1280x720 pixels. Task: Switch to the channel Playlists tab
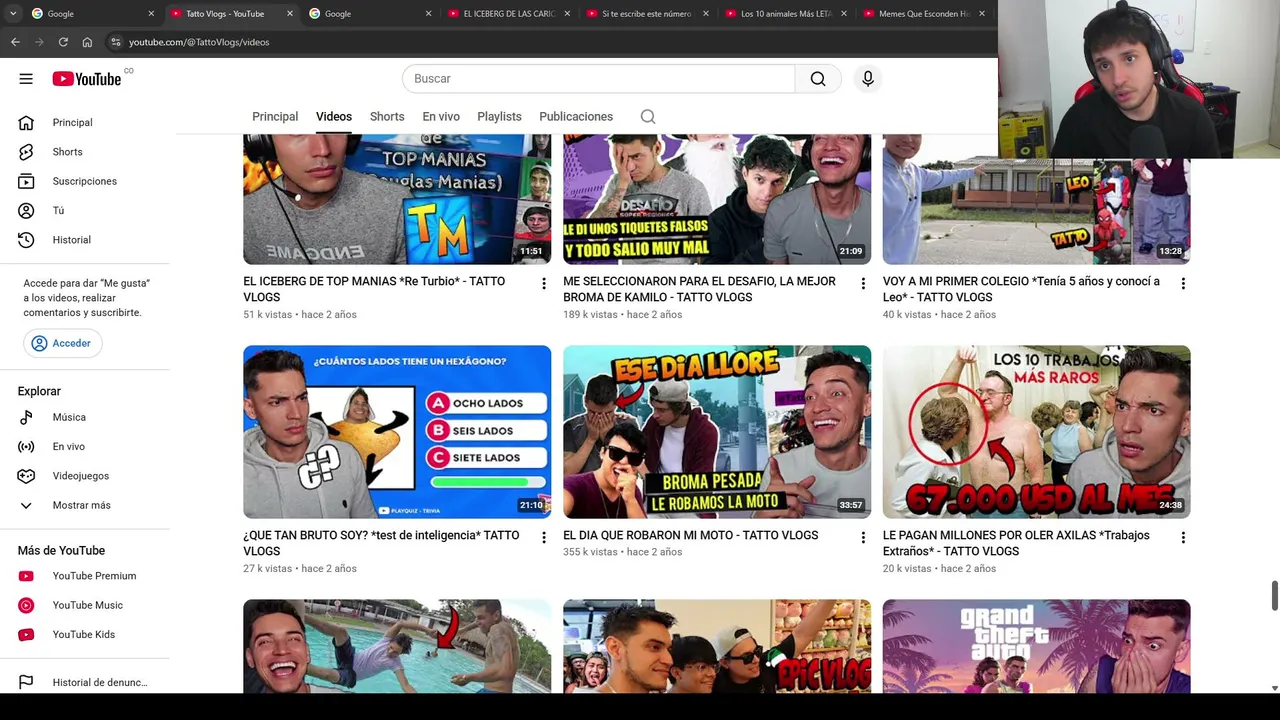click(499, 117)
